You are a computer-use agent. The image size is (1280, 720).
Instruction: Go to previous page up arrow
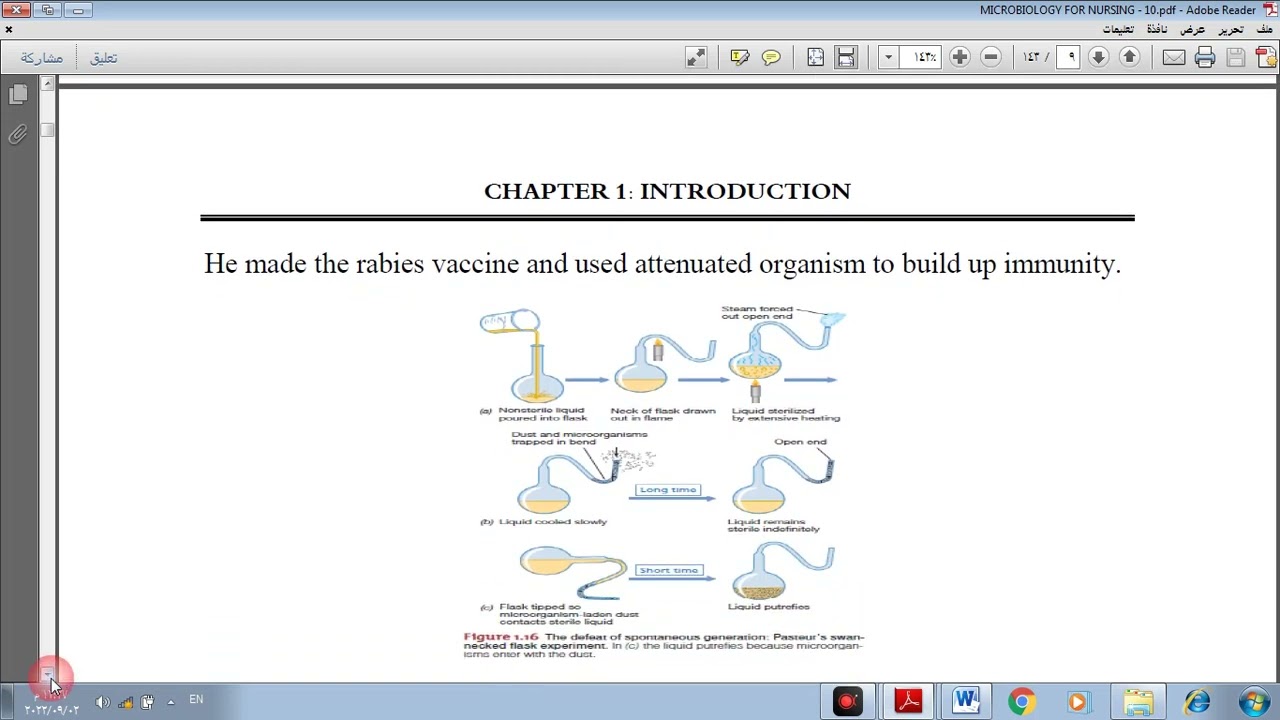tap(1129, 58)
